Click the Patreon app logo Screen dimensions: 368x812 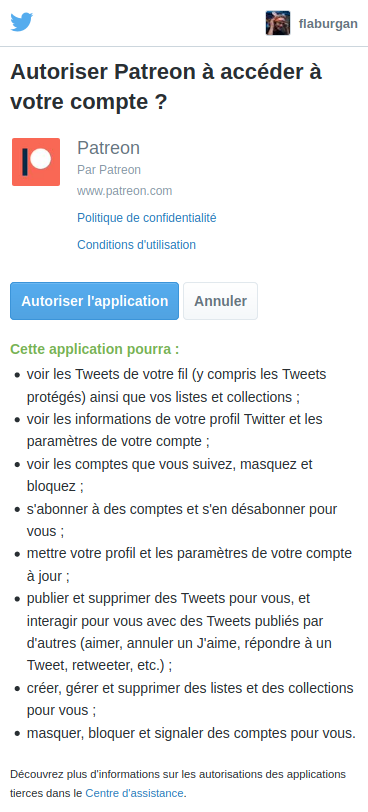click(x=36, y=162)
